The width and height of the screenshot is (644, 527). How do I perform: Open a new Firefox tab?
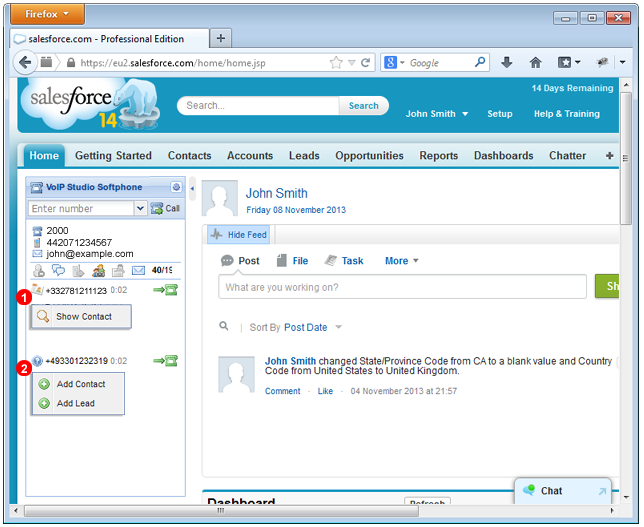click(221, 39)
